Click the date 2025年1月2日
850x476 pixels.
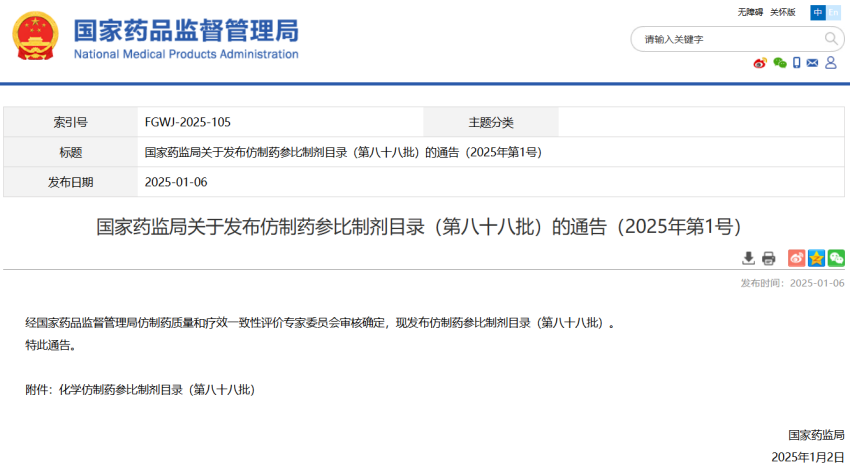[808, 457]
